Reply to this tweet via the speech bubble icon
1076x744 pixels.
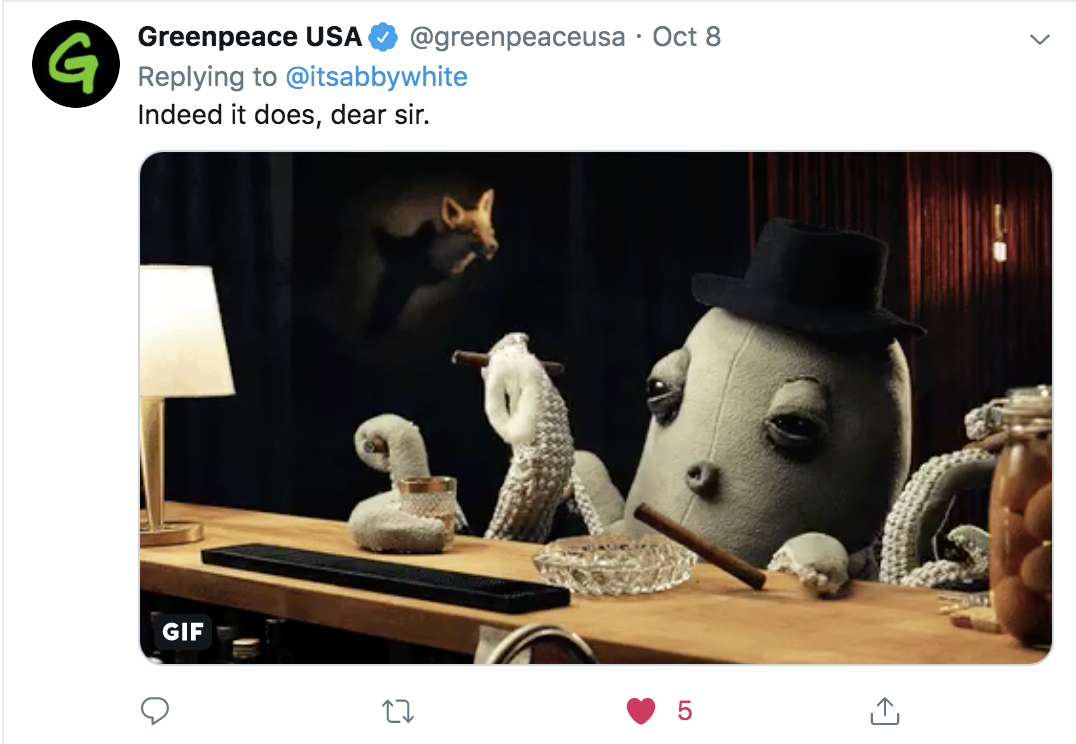pos(154,711)
